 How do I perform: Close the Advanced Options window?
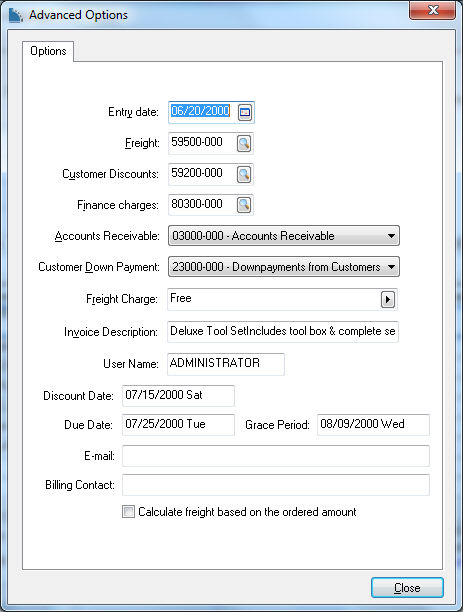pyautogui.click(x=433, y=10)
